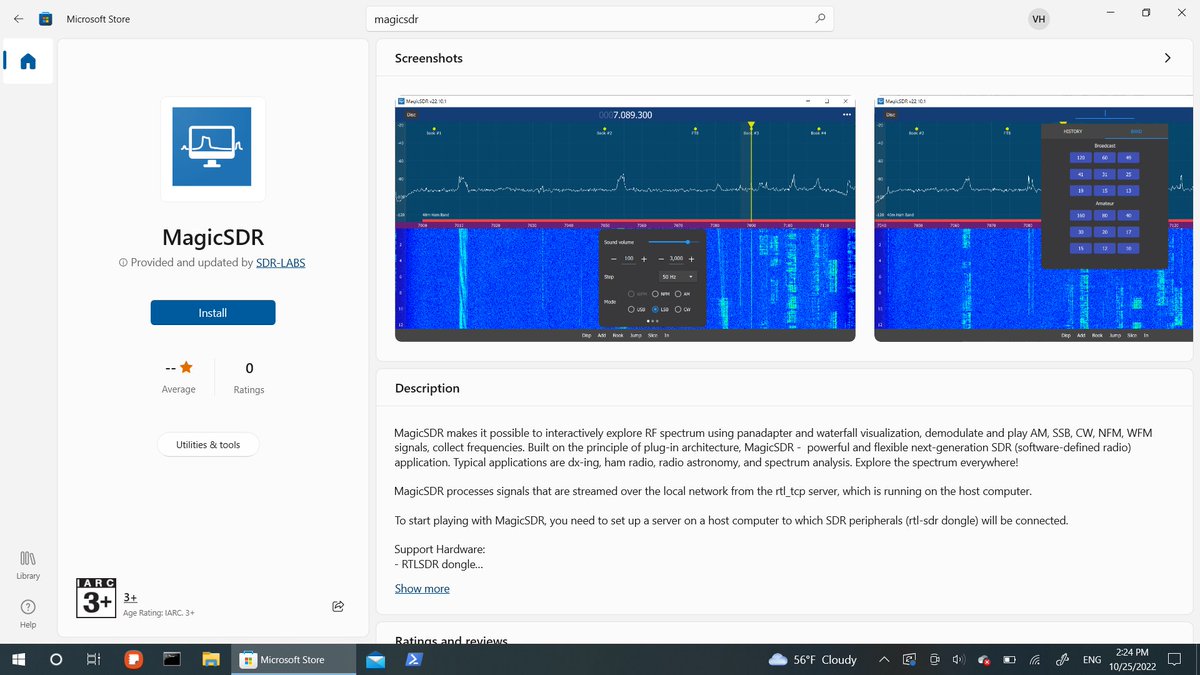This screenshot has width=1200, height=675.
Task: Open the terminal app in taskbar
Action: tap(172, 660)
